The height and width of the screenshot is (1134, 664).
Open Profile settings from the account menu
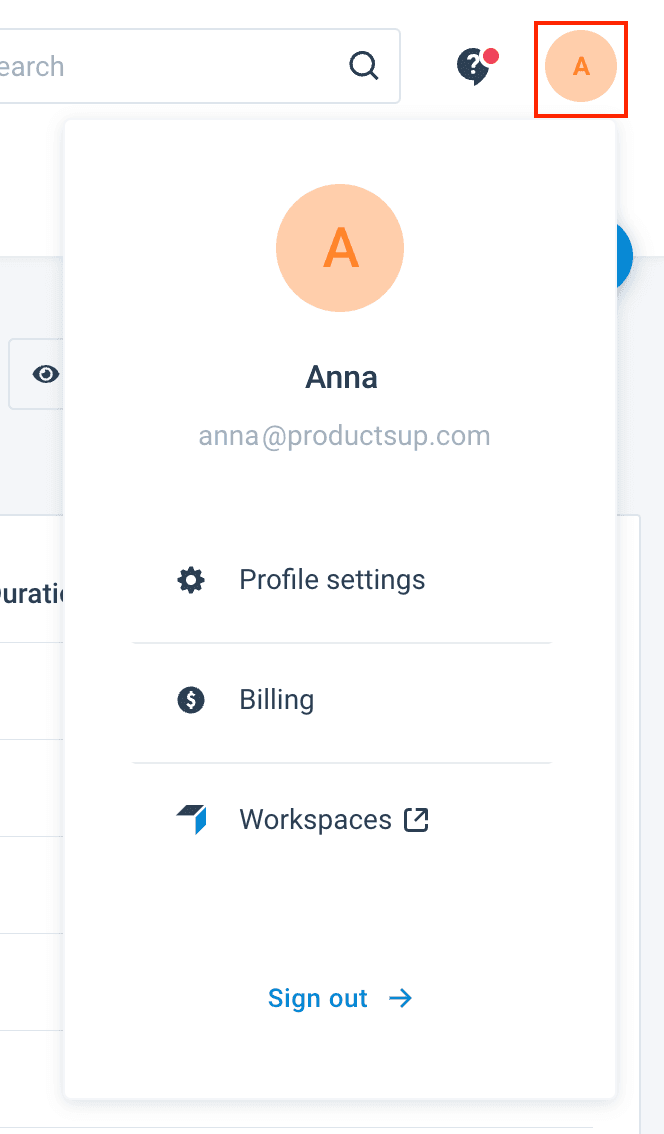(332, 580)
